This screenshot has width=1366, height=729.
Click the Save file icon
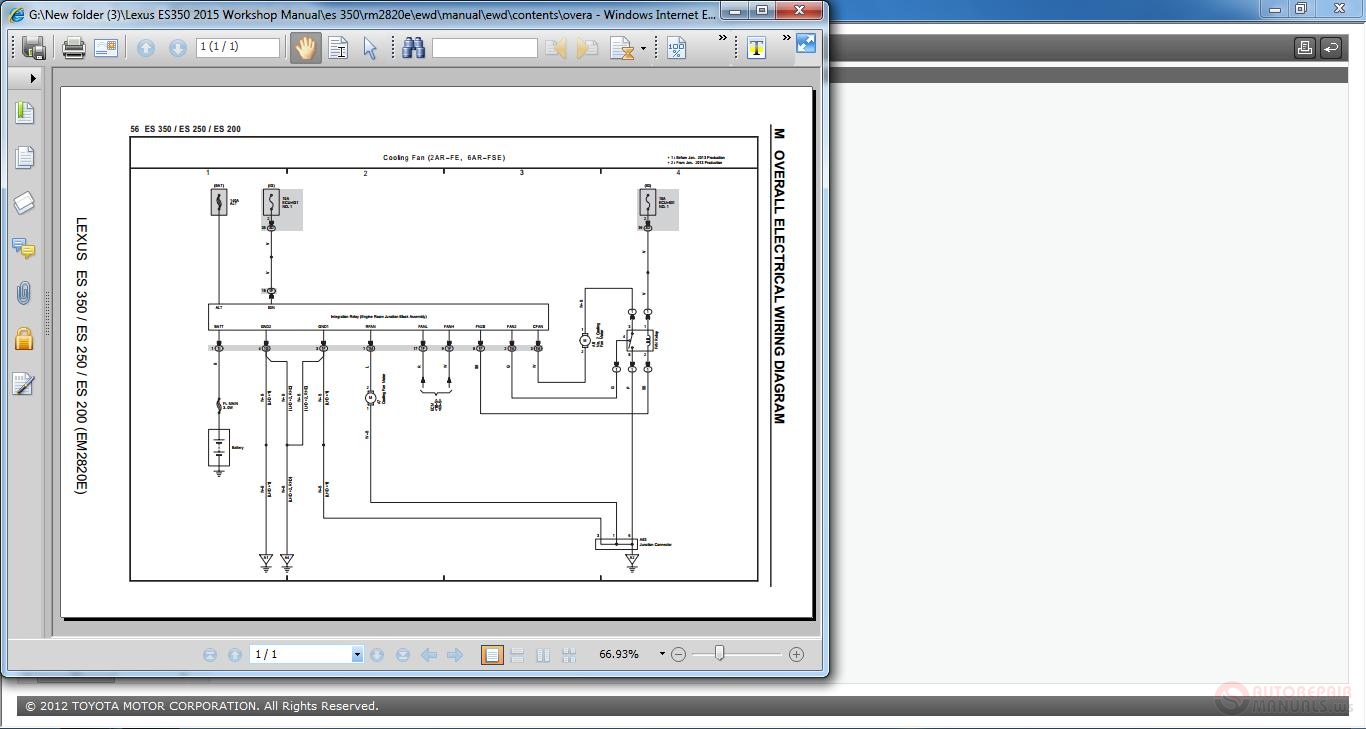point(34,48)
